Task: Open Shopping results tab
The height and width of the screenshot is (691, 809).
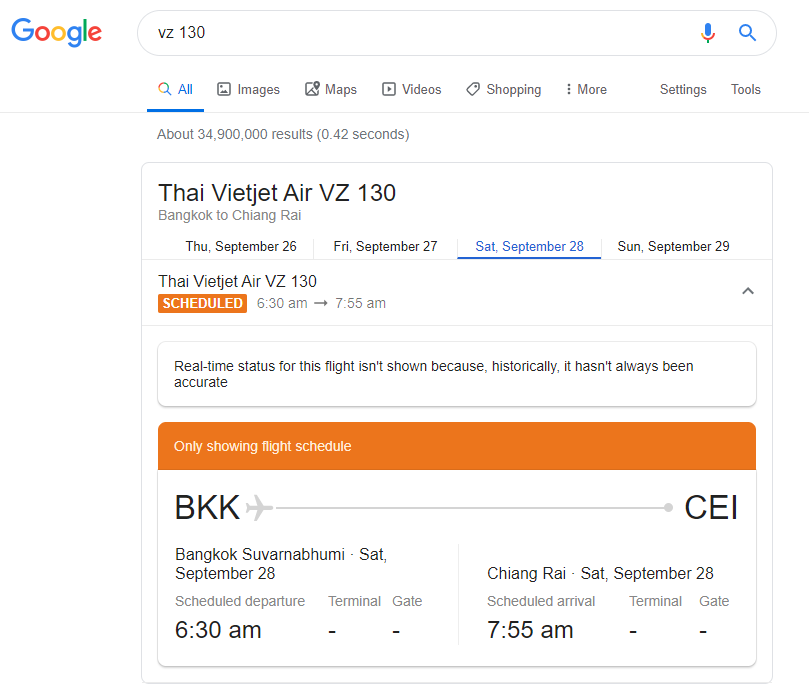Action: (x=503, y=89)
